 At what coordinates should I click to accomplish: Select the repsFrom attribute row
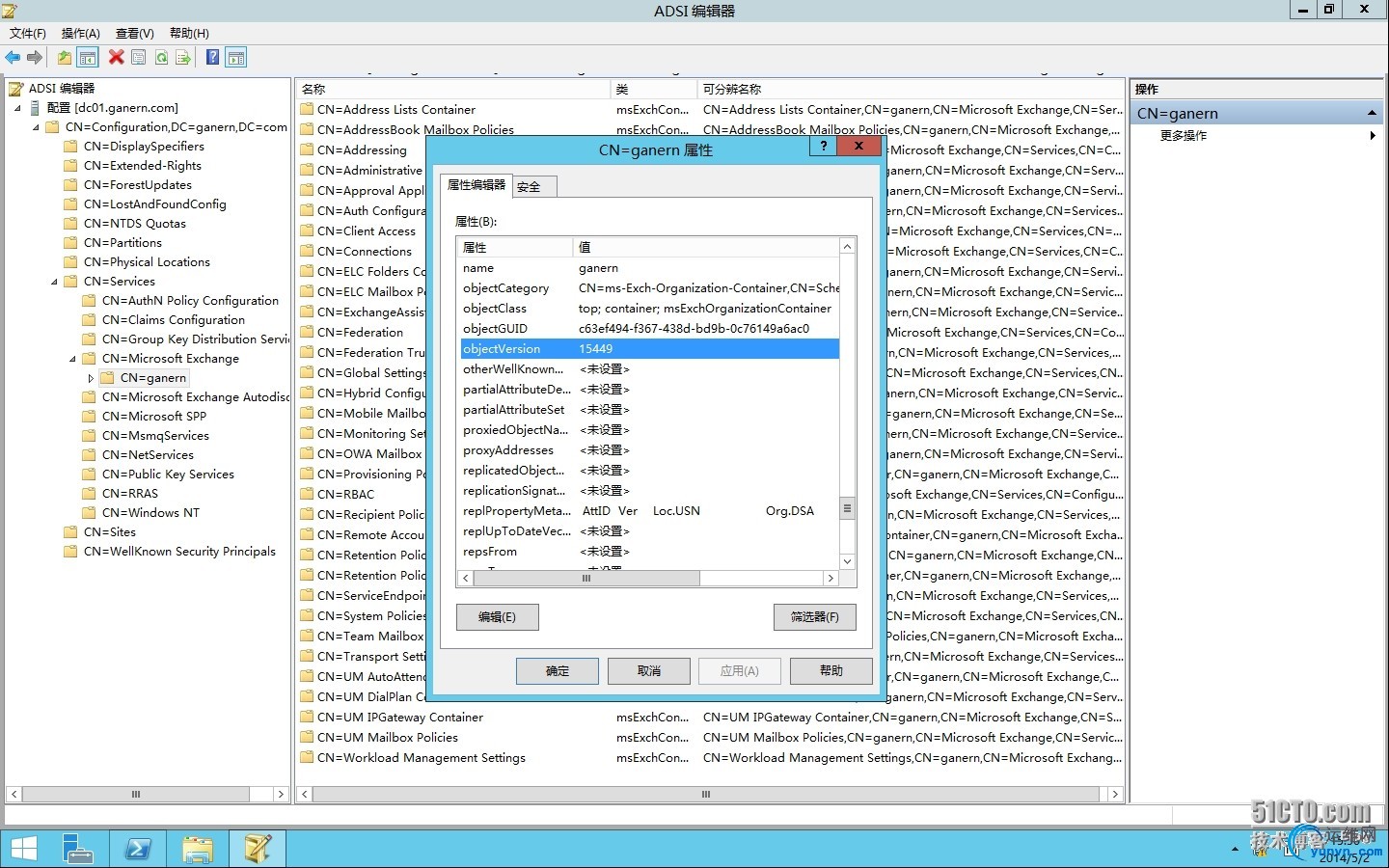649,552
